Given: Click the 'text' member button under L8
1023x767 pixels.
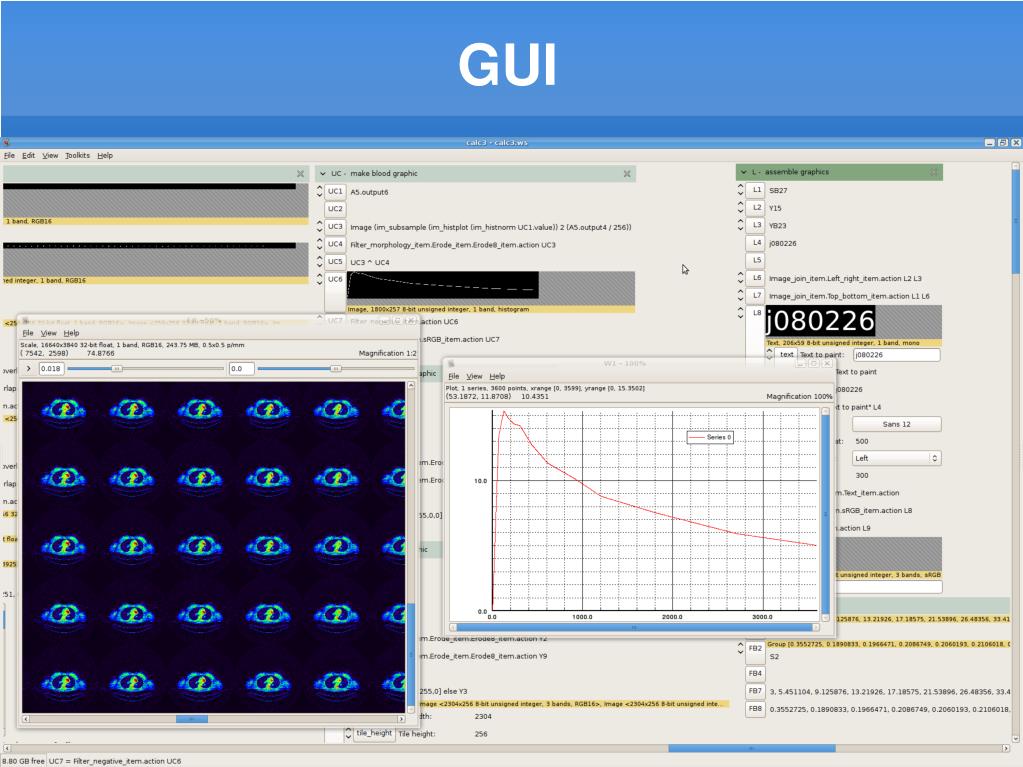Looking at the screenshot, I should (x=787, y=355).
